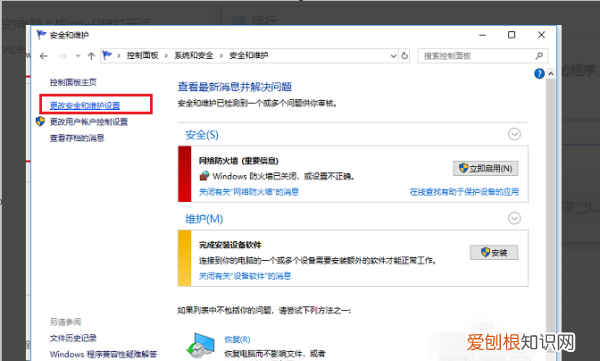Open 查看存档的消息 link
Screen dimensions: 600x361
coord(77,138)
